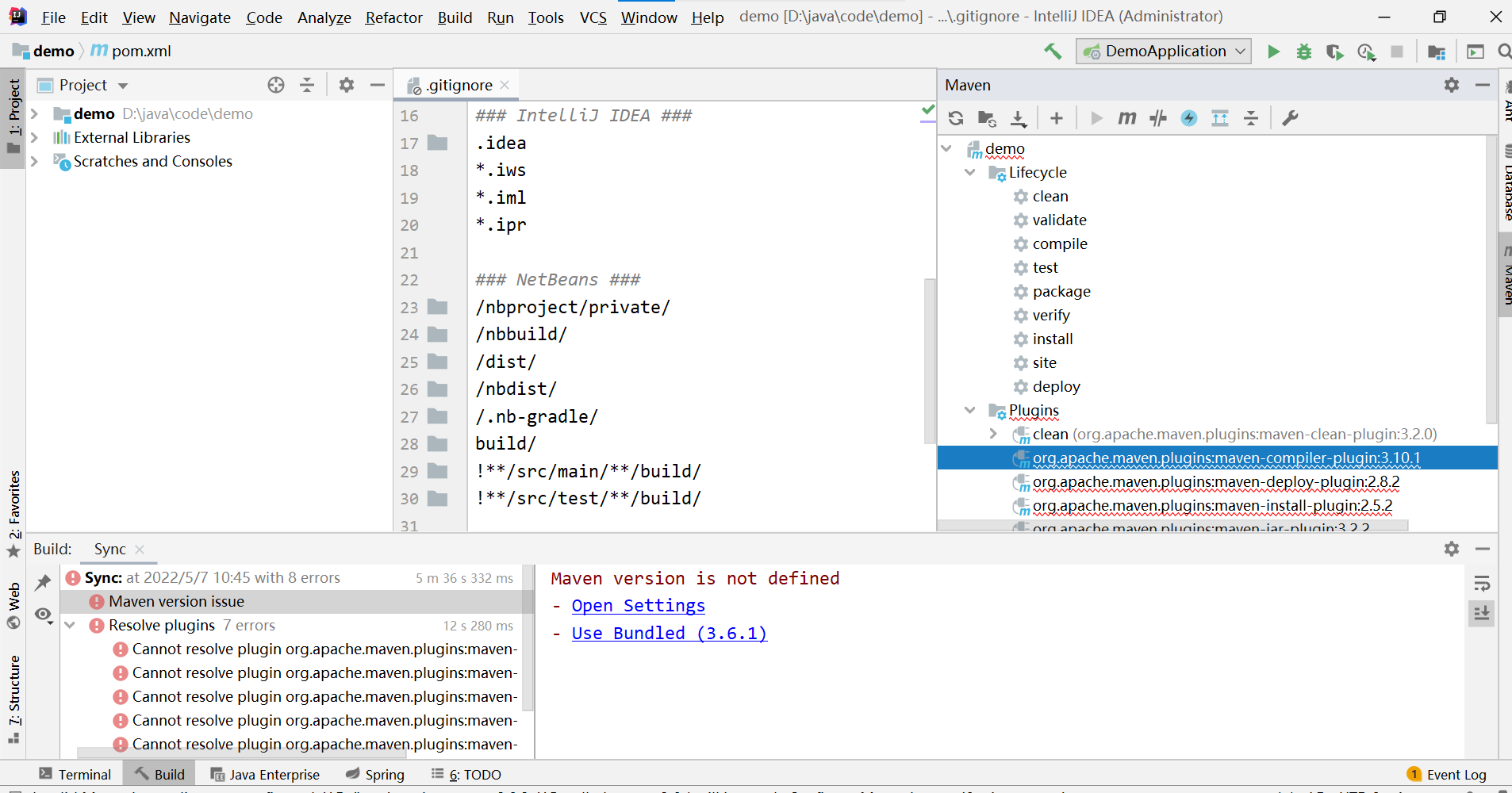Select the compile lifecycle phase
The width and height of the screenshot is (1512, 793).
(1059, 244)
